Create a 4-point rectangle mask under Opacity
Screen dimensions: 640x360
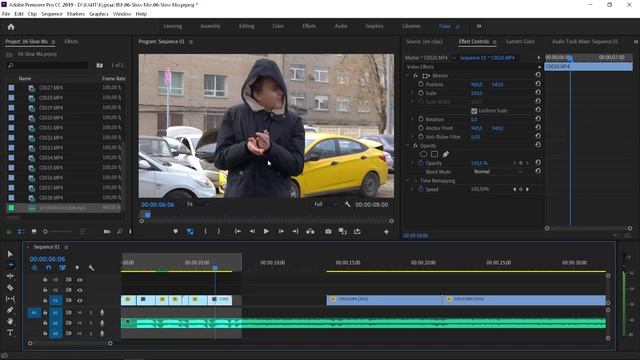click(434, 154)
